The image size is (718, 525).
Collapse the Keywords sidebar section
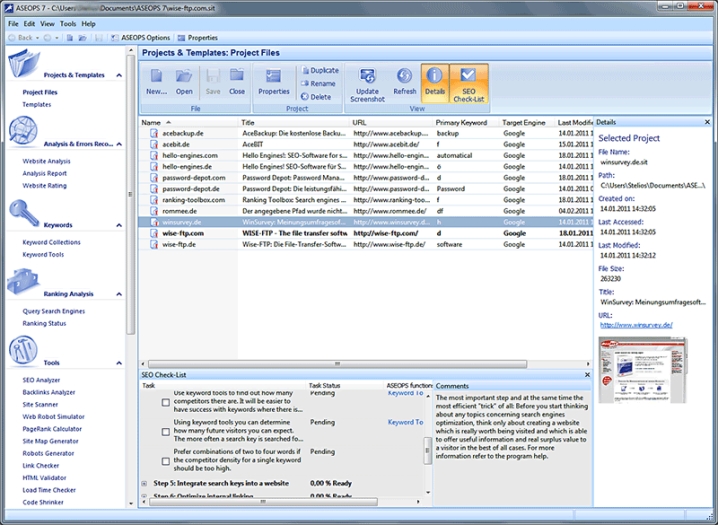tap(118, 225)
